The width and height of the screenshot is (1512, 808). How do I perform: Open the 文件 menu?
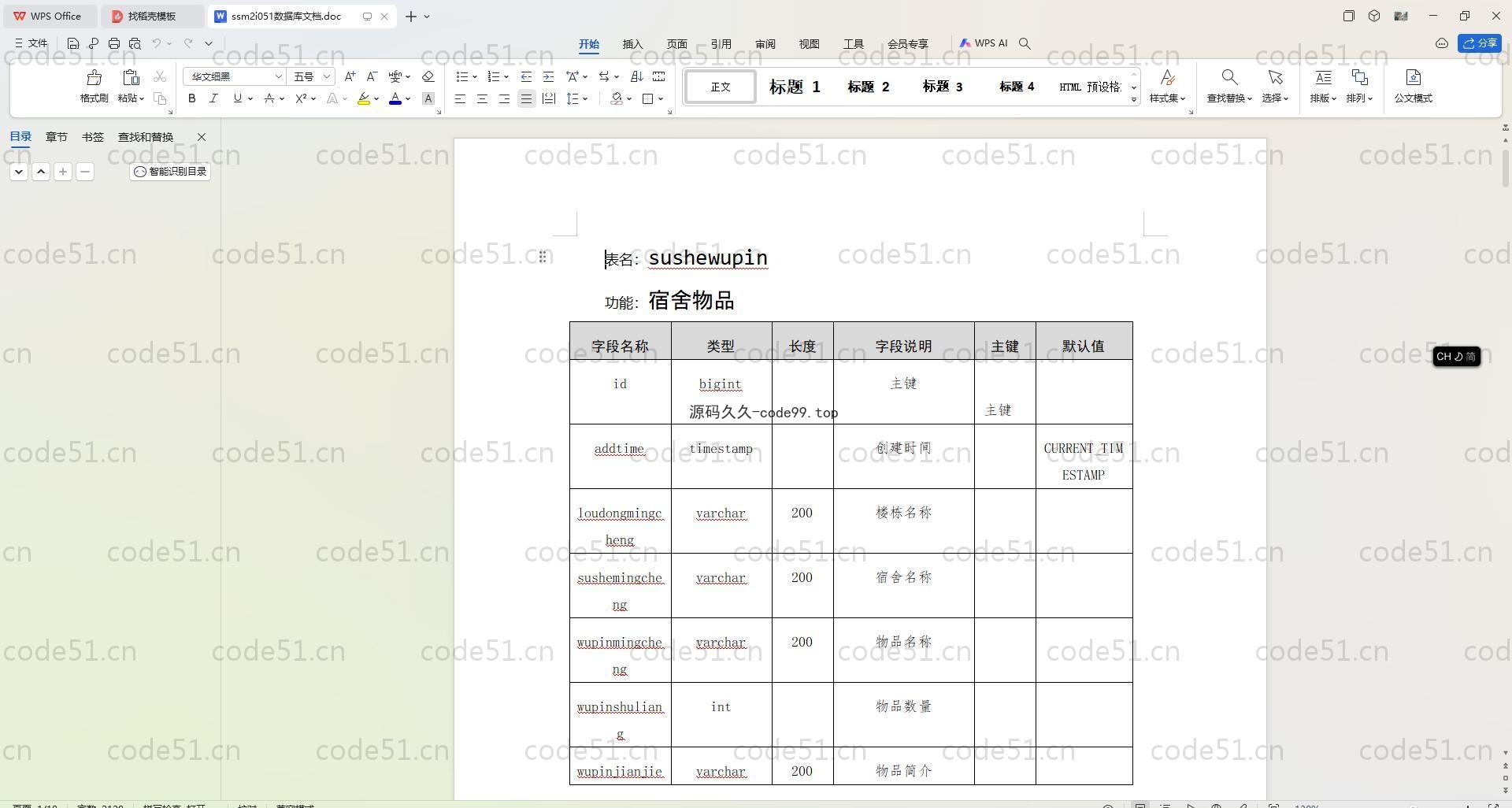point(31,43)
